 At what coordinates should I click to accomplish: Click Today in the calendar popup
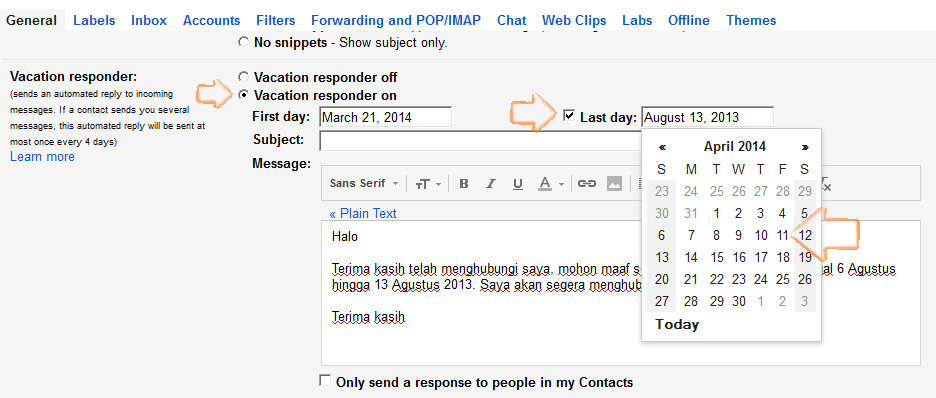point(677,325)
